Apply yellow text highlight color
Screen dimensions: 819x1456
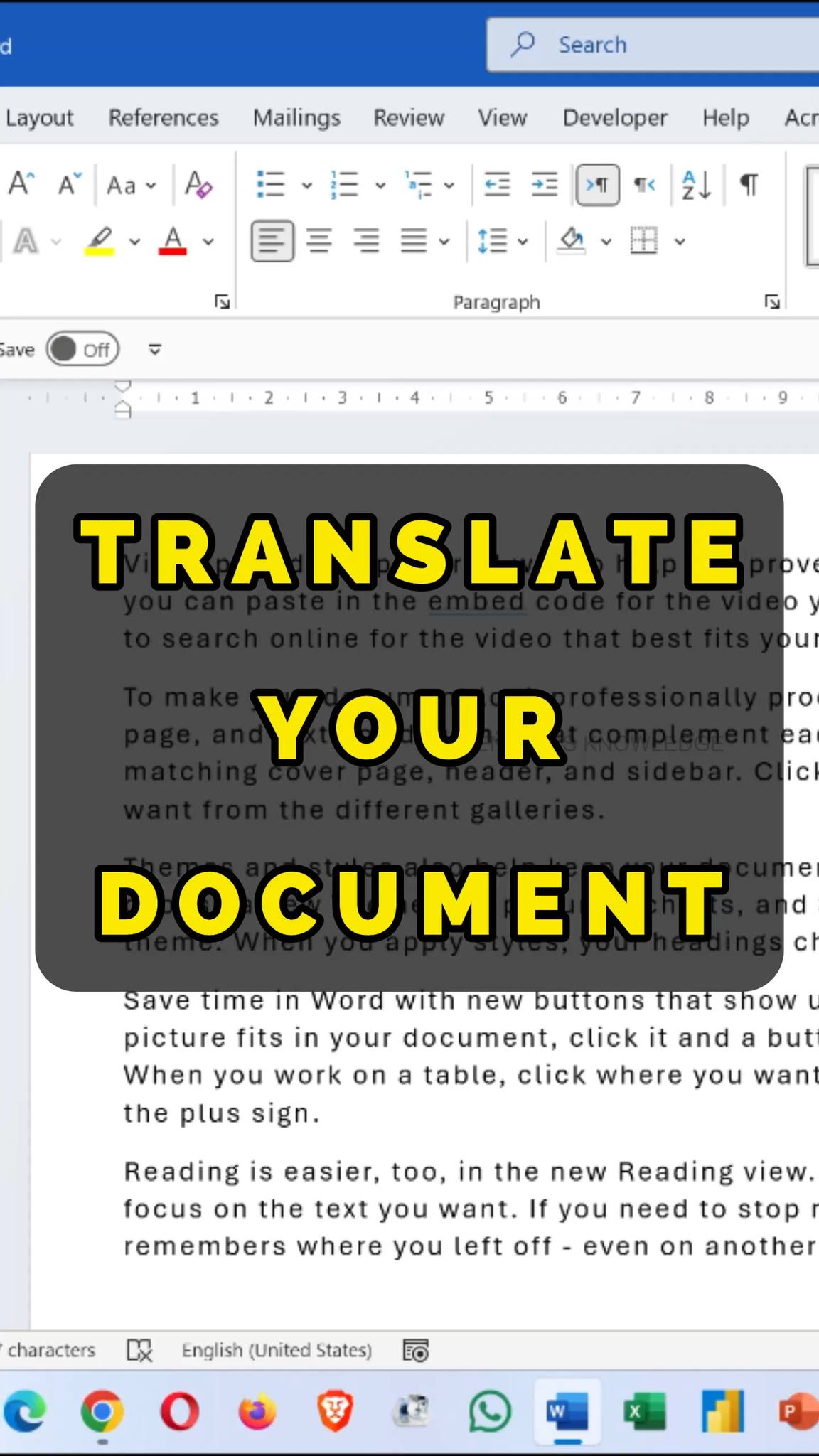coord(100,241)
